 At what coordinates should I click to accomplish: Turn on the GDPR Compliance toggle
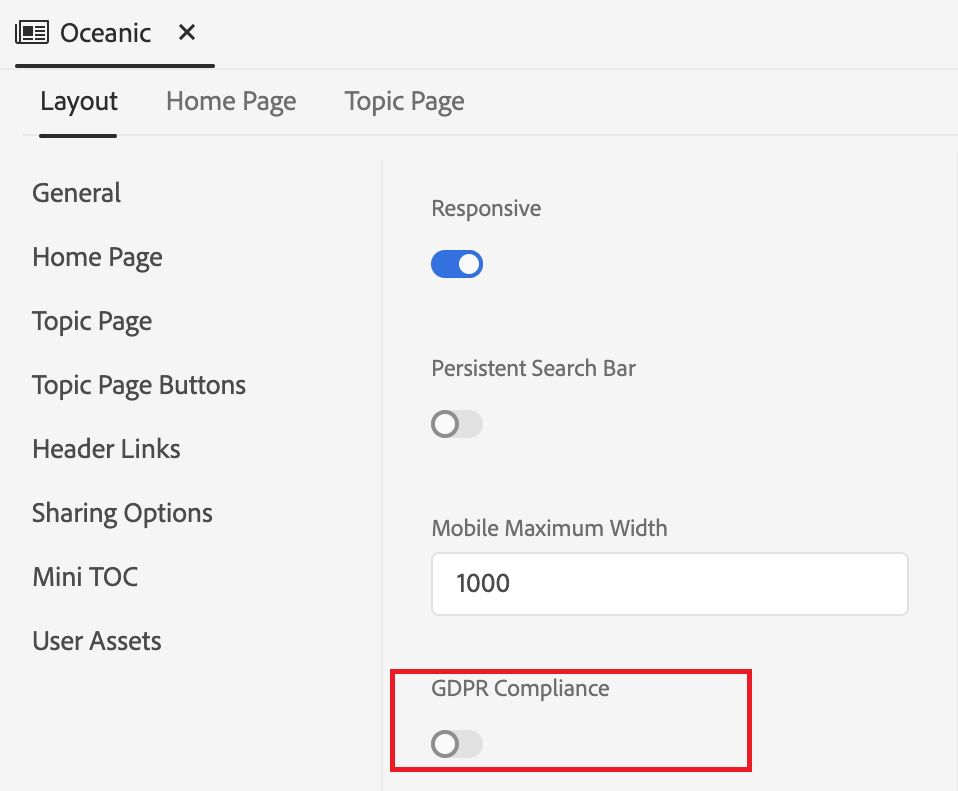pyautogui.click(x=457, y=744)
